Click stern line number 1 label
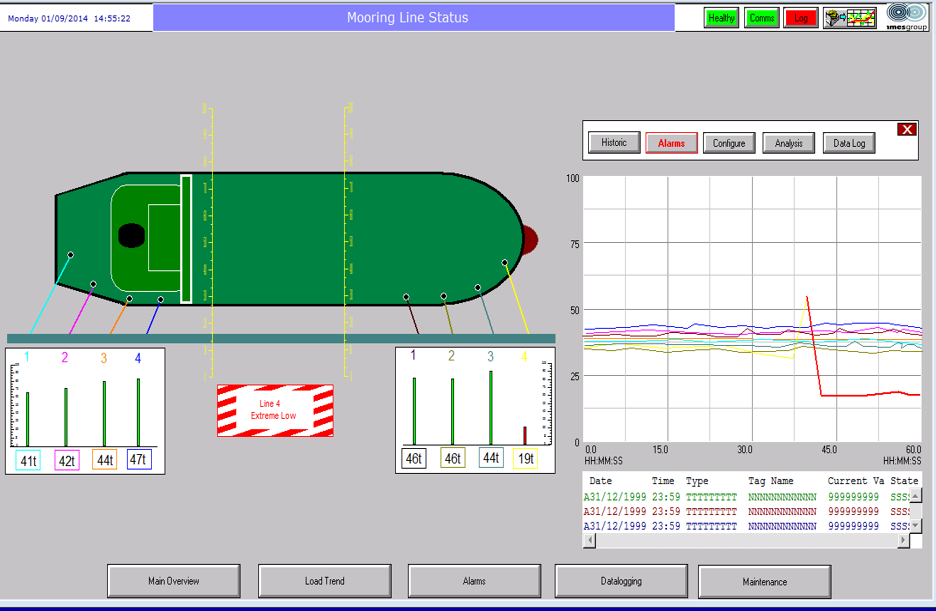The height and width of the screenshot is (611, 936). tap(27, 357)
